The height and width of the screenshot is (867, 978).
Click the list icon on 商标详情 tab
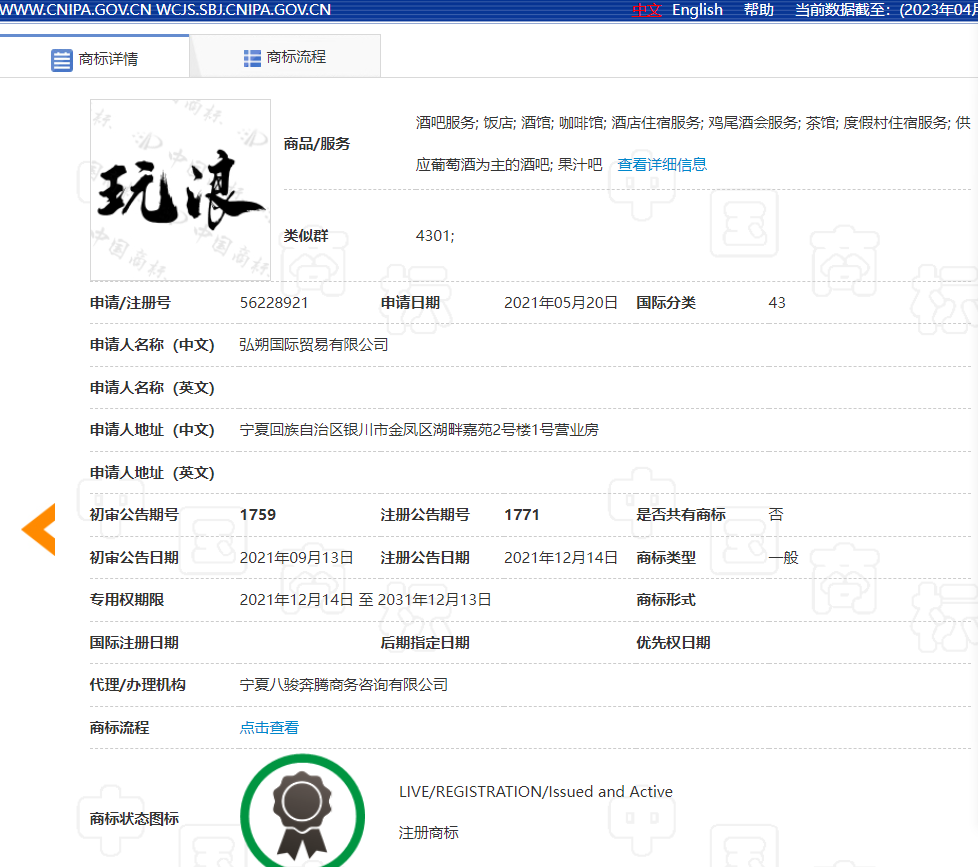click(62, 59)
